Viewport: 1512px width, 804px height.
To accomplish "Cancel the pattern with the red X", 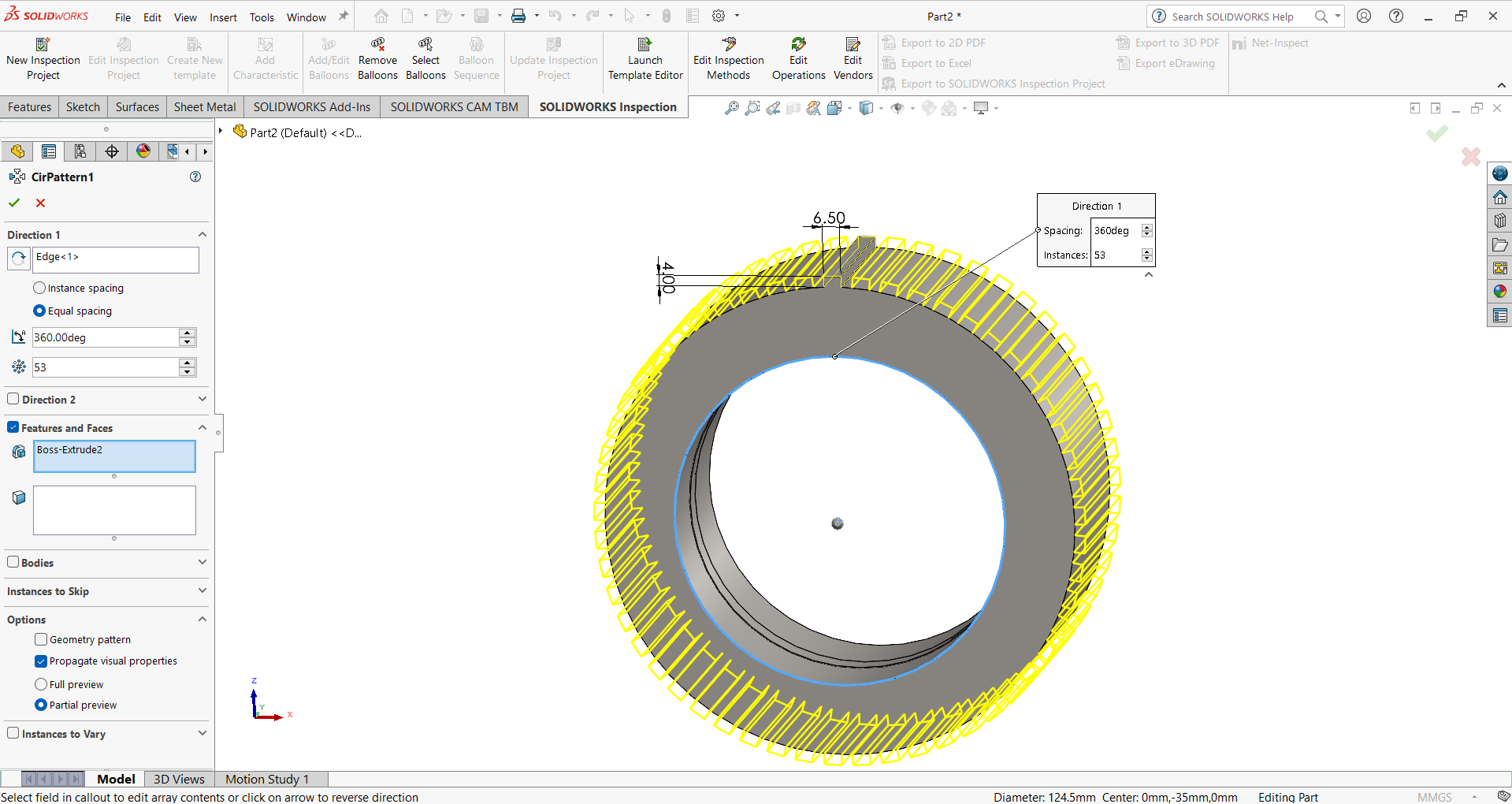I will pyautogui.click(x=41, y=203).
